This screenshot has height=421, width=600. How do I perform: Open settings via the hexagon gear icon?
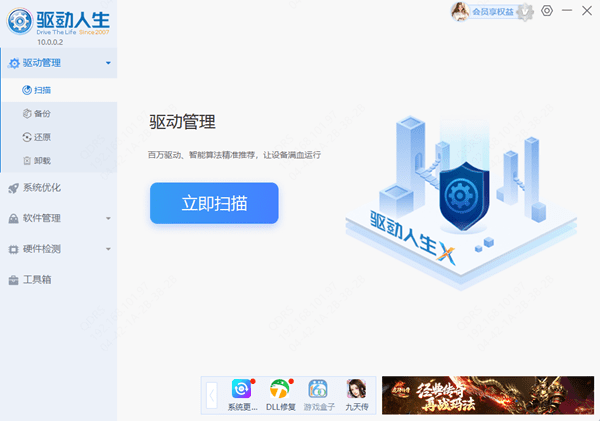click(x=546, y=11)
